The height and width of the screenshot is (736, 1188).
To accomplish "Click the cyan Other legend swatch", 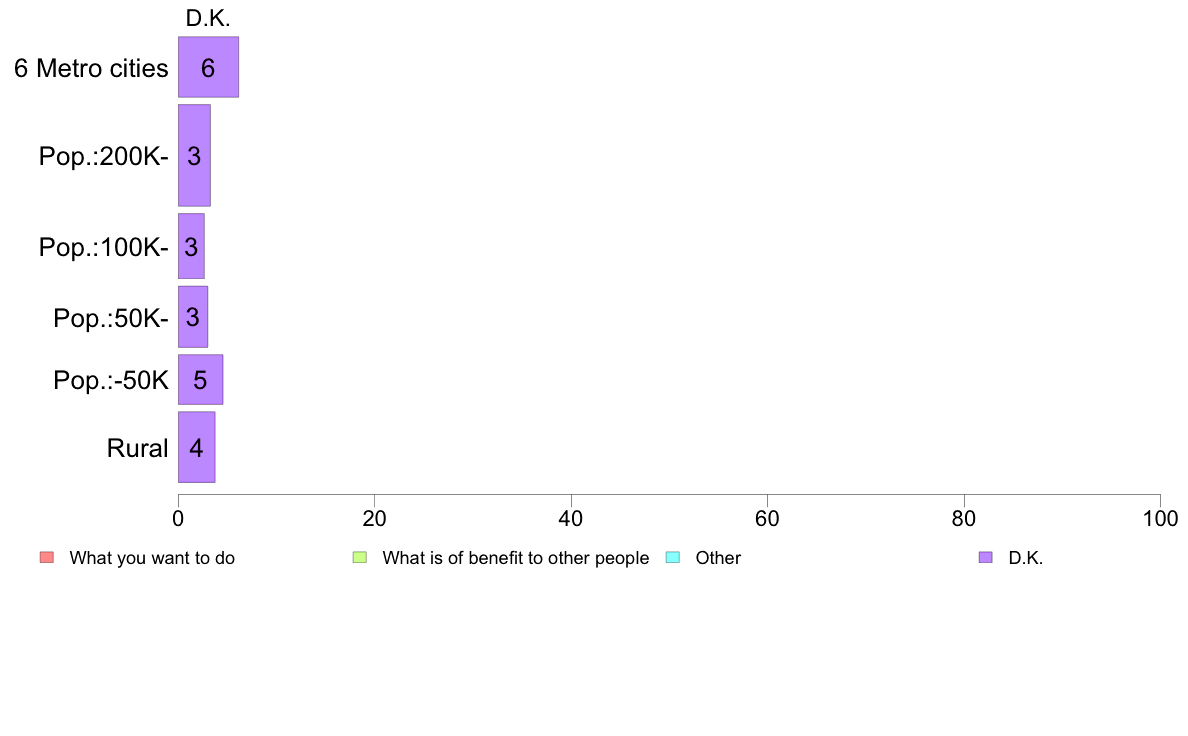I will 673,558.
